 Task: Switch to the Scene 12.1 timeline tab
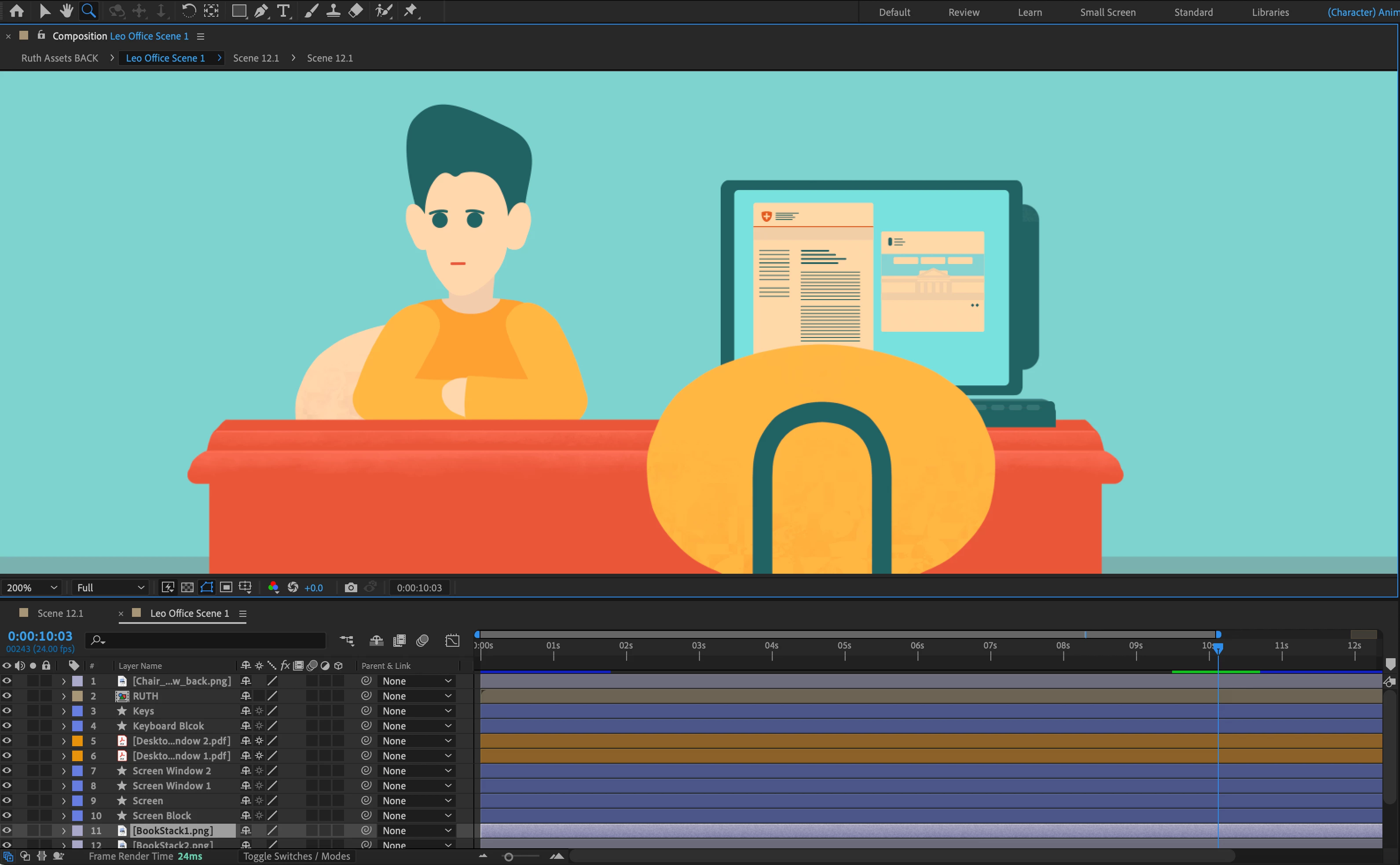pyautogui.click(x=59, y=613)
